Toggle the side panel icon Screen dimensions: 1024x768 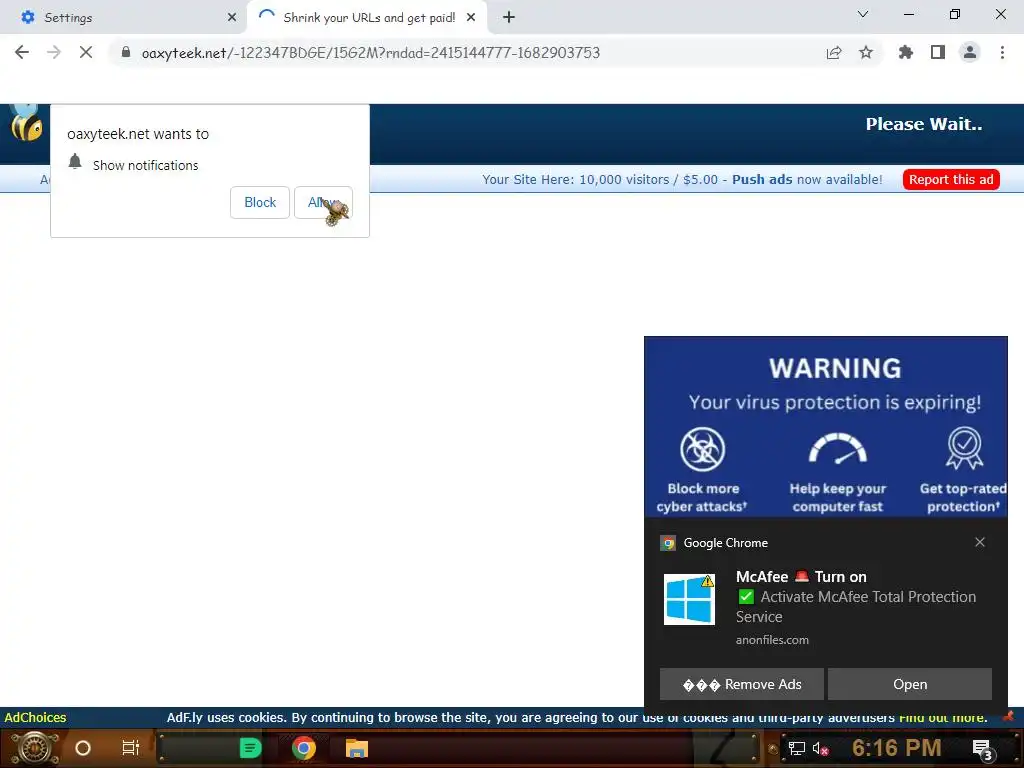[x=938, y=52]
